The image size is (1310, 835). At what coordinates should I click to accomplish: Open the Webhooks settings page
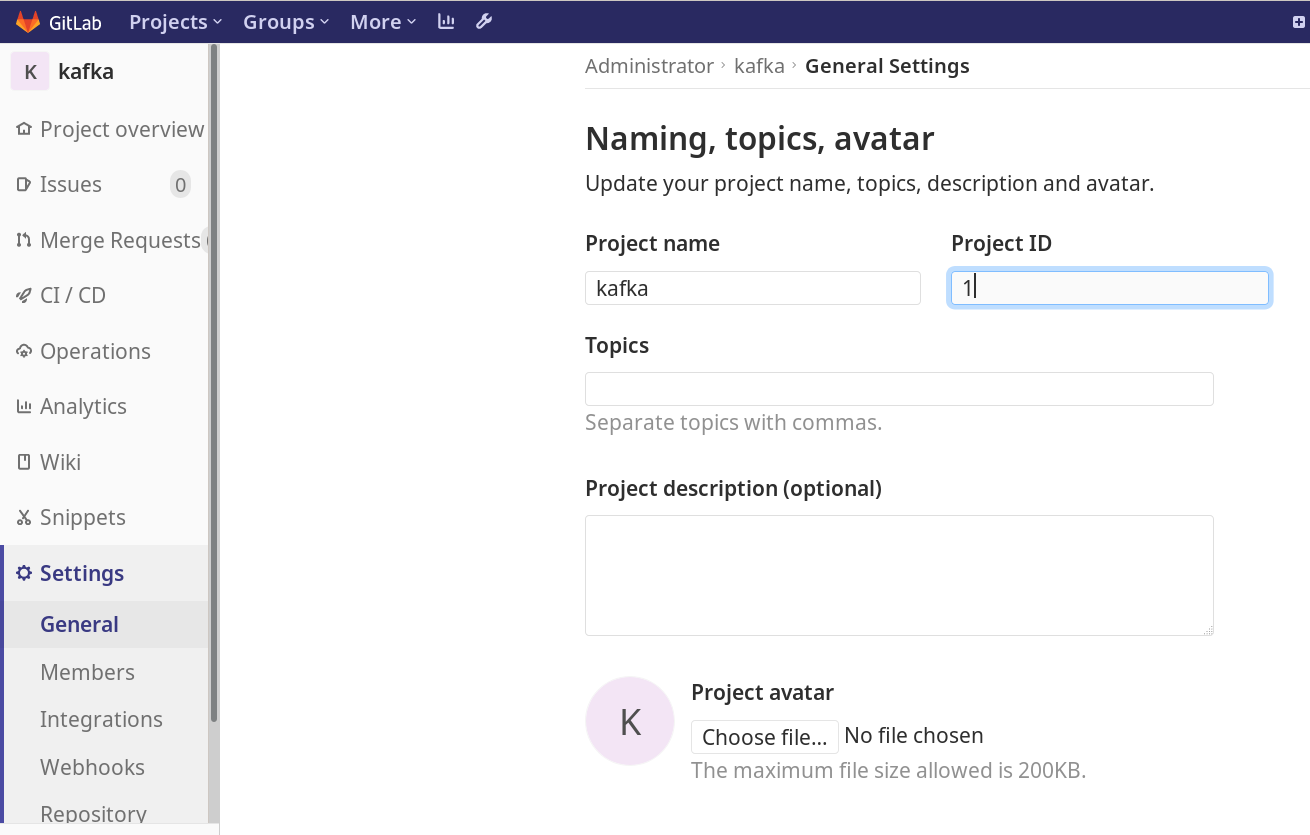click(x=92, y=767)
